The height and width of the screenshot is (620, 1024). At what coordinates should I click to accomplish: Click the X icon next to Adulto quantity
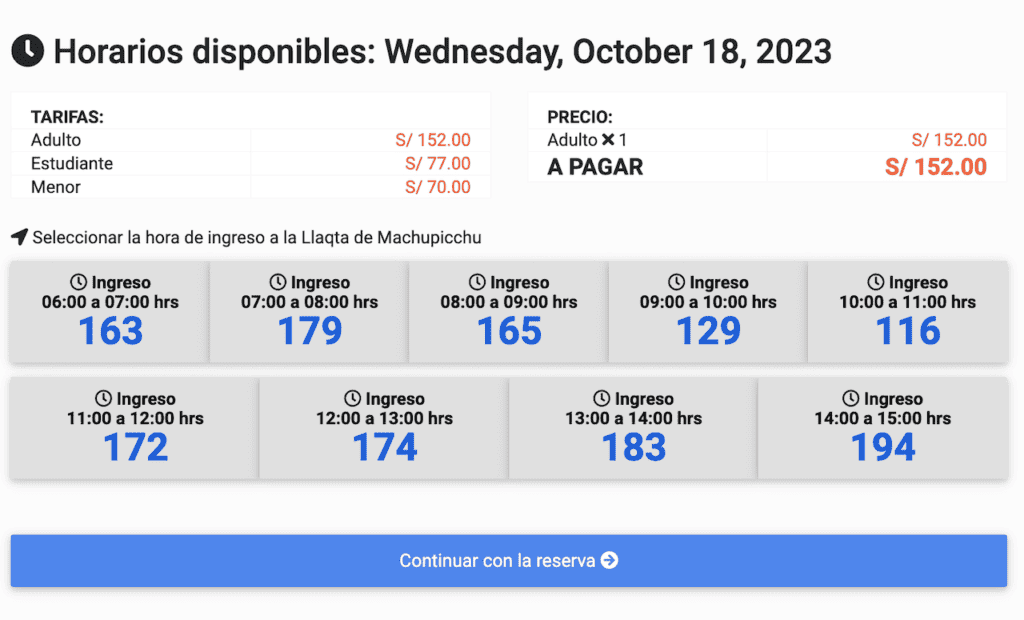click(x=608, y=140)
